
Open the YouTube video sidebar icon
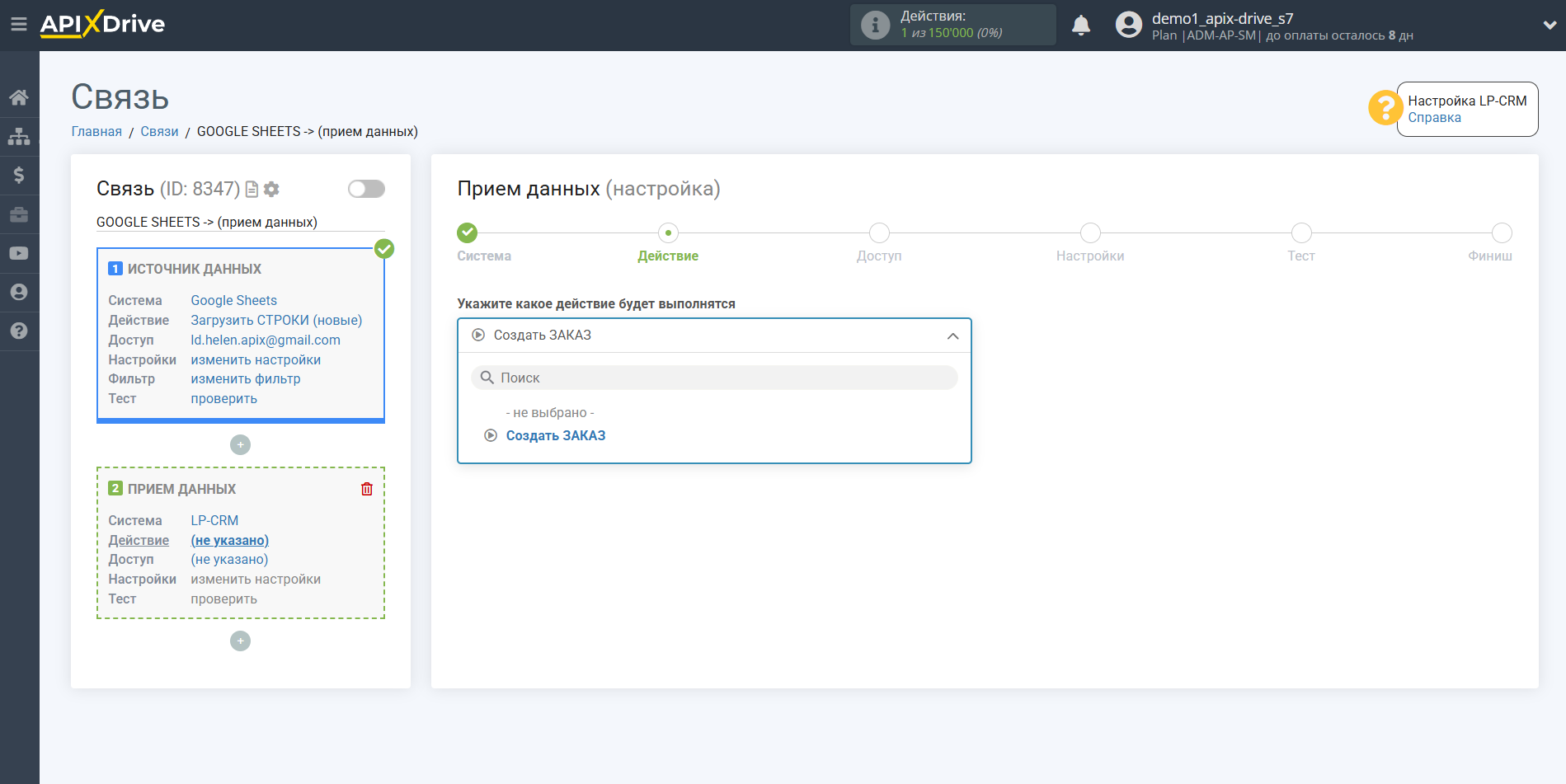[19, 253]
